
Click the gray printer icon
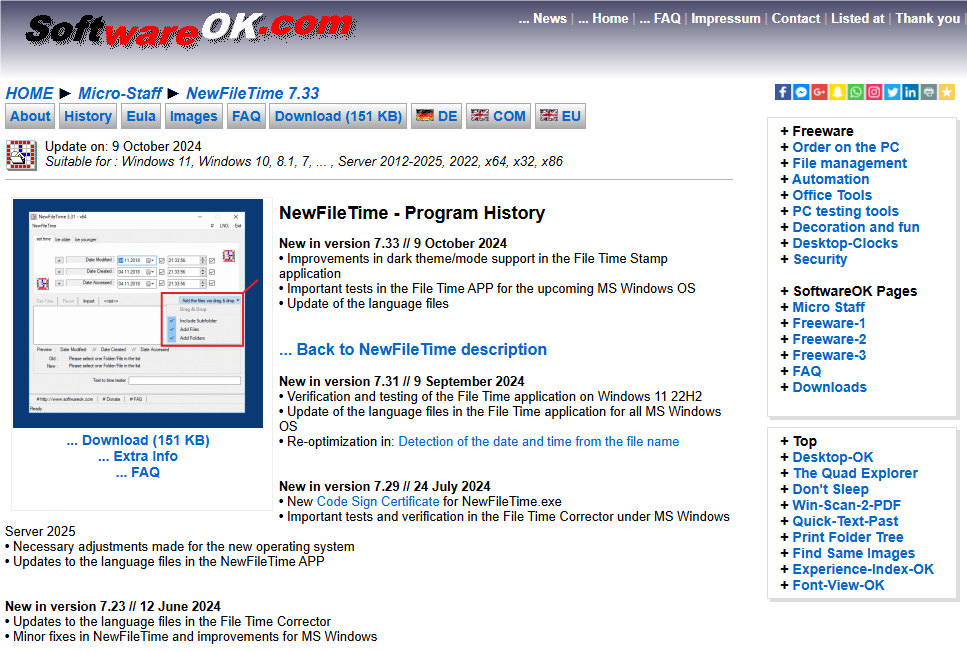tap(929, 93)
